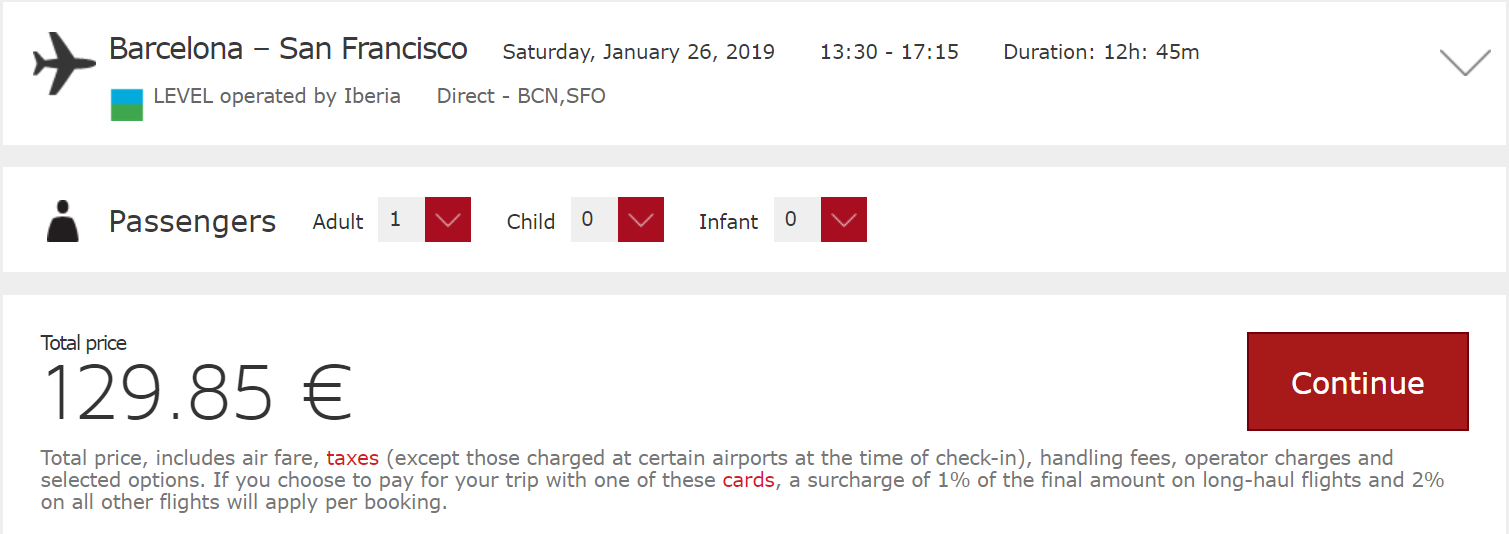This screenshot has width=1509, height=534.
Task: Open the Adult passenger count dropdown arrow
Action: click(x=448, y=220)
